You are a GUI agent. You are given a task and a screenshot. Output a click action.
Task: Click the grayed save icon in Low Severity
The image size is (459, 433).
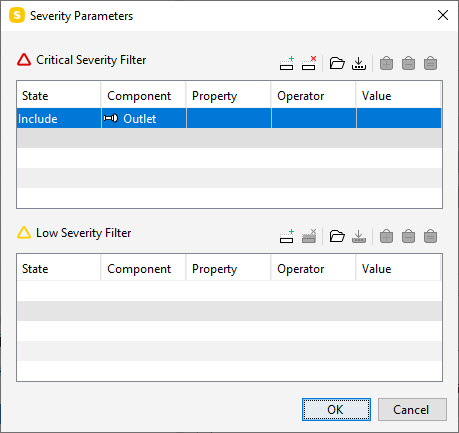(x=359, y=236)
